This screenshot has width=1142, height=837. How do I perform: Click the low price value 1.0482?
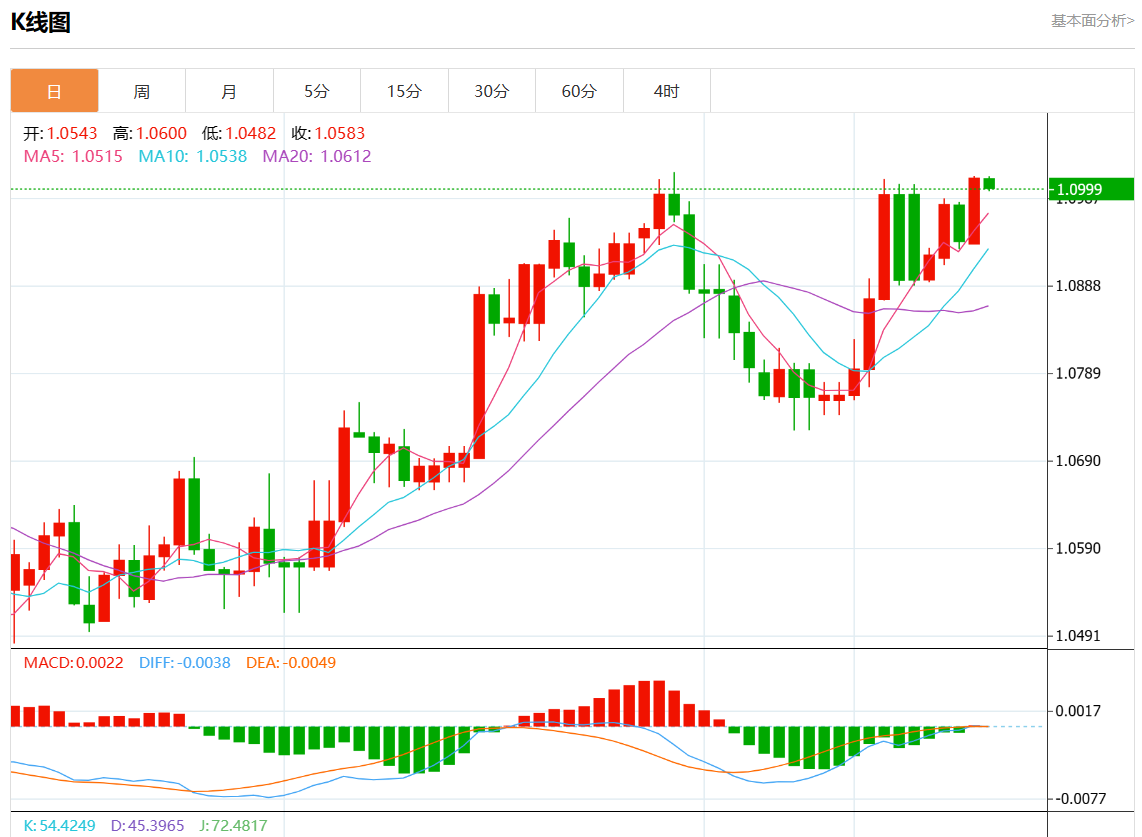[251, 133]
